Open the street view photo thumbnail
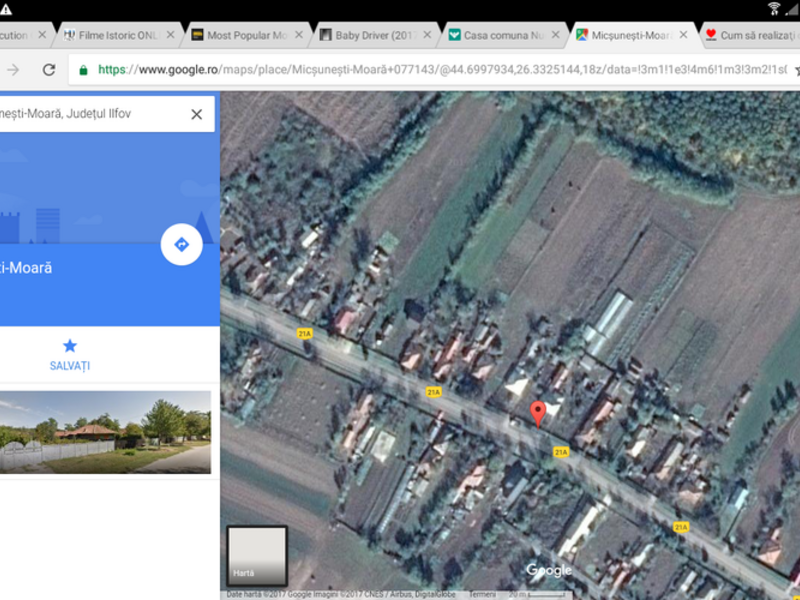This screenshot has width=800, height=600. click(x=105, y=432)
